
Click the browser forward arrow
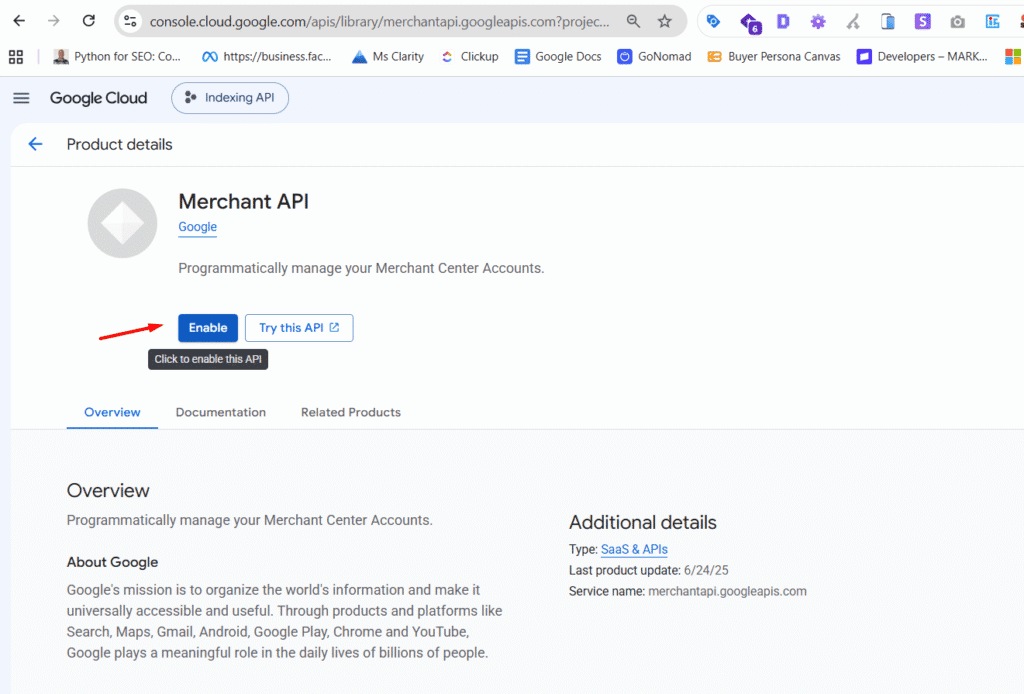click(54, 21)
